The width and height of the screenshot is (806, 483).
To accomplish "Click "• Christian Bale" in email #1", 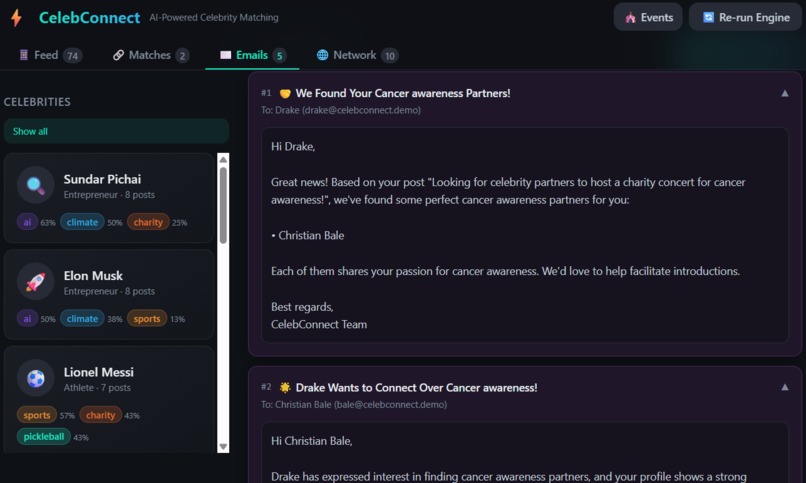I will tap(307, 235).
